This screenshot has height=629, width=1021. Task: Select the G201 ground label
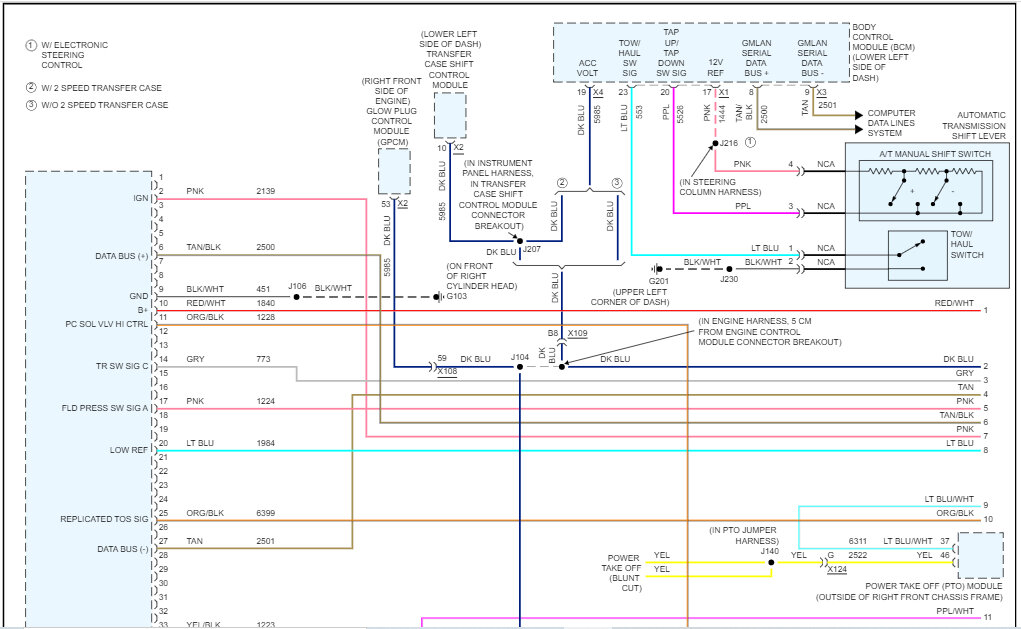click(x=658, y=281)
